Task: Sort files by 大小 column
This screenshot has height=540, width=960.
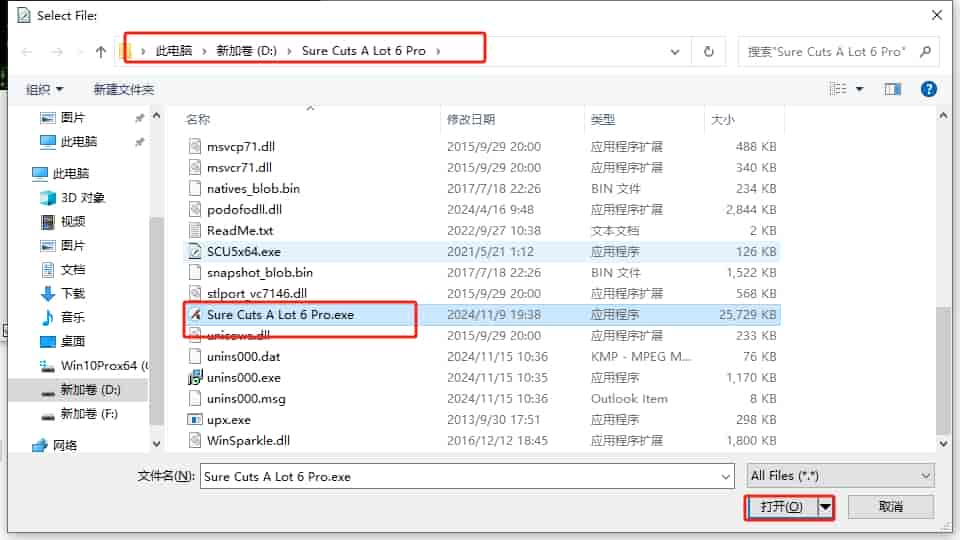Action: pyautogui.click(x=722, y=119)
